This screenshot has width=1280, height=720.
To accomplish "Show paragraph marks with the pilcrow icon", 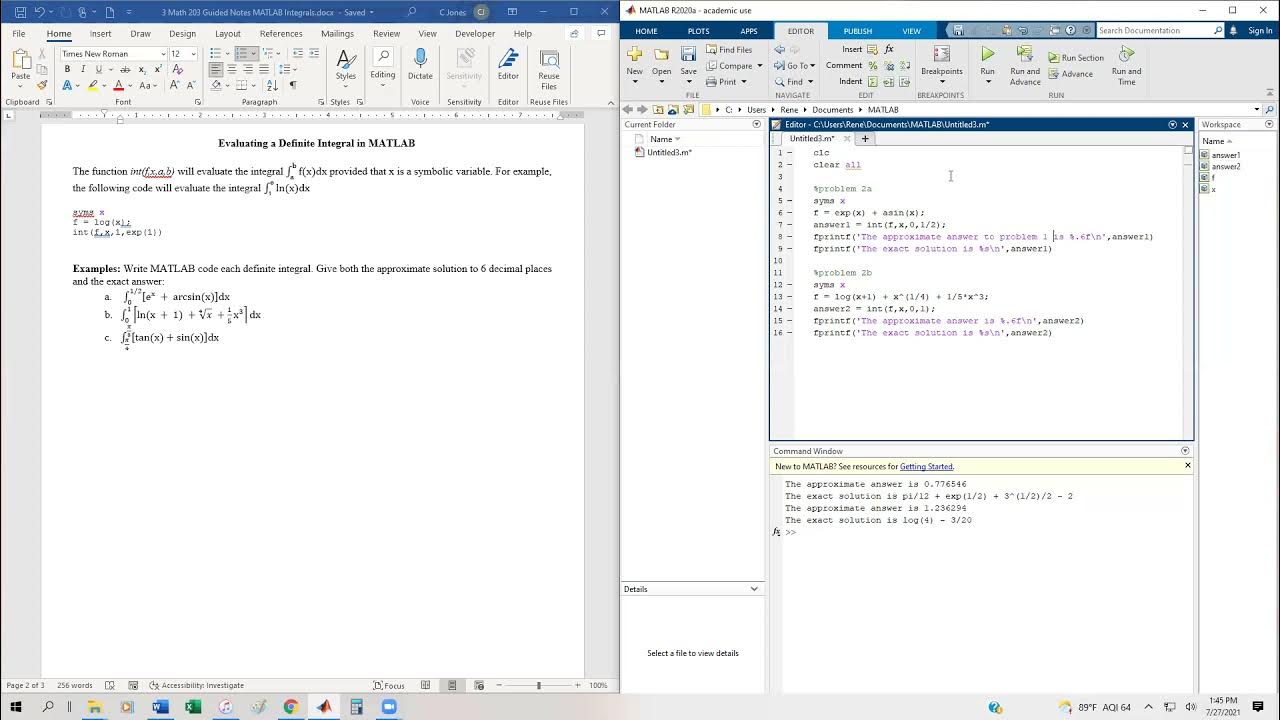I will pyautogui.click(x=293, y=85).
